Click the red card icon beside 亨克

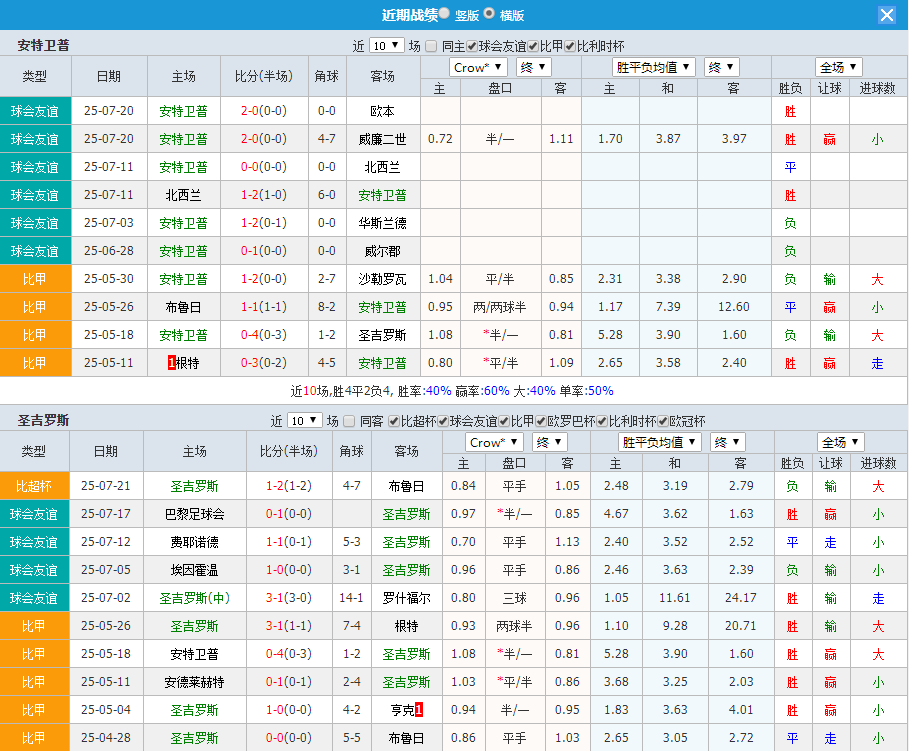click(420, 709)
